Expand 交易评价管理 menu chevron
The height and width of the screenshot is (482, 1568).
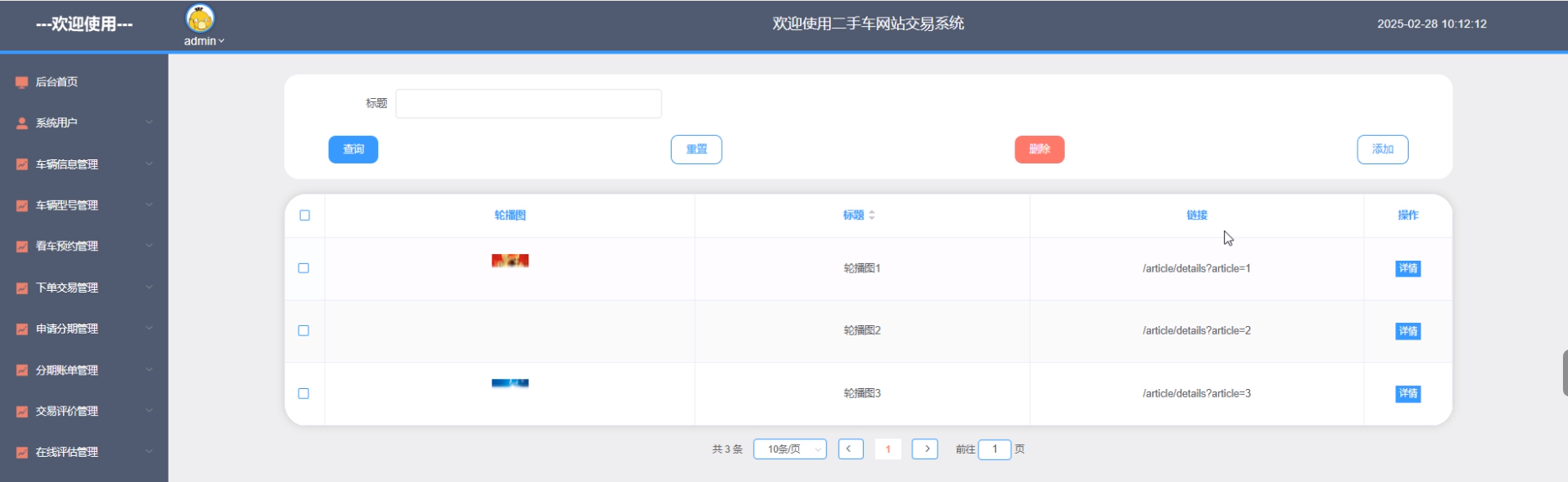pyautogui.click(x=148, y=410)
